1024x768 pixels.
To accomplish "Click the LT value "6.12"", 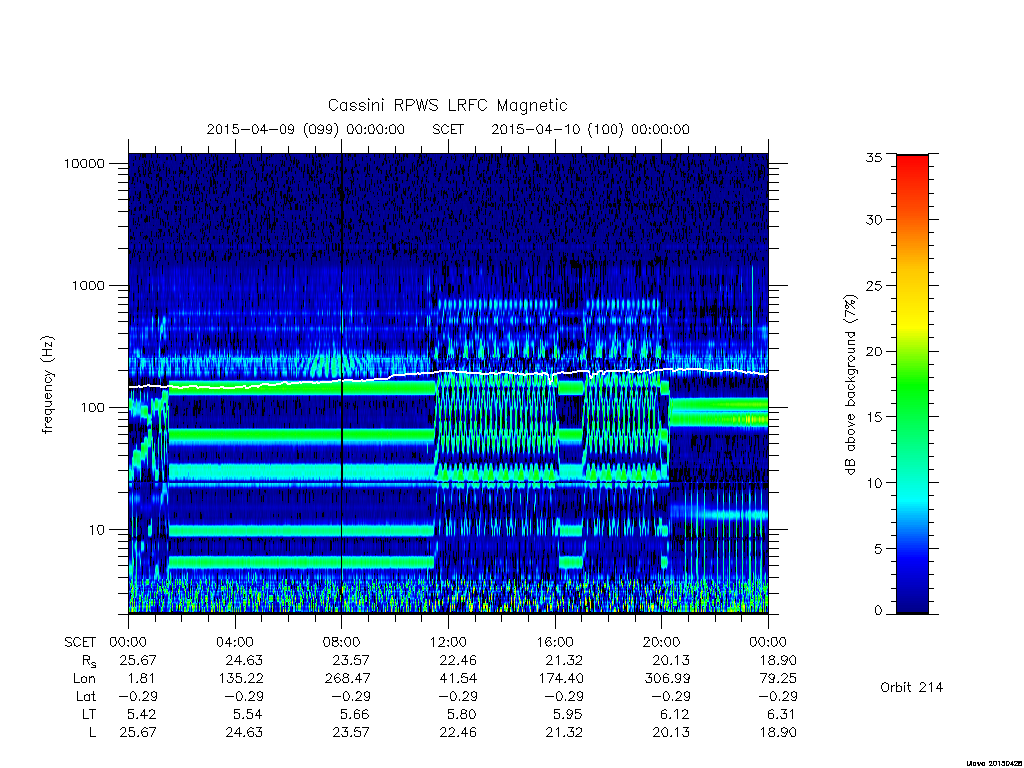I will [x=675, y=714].
